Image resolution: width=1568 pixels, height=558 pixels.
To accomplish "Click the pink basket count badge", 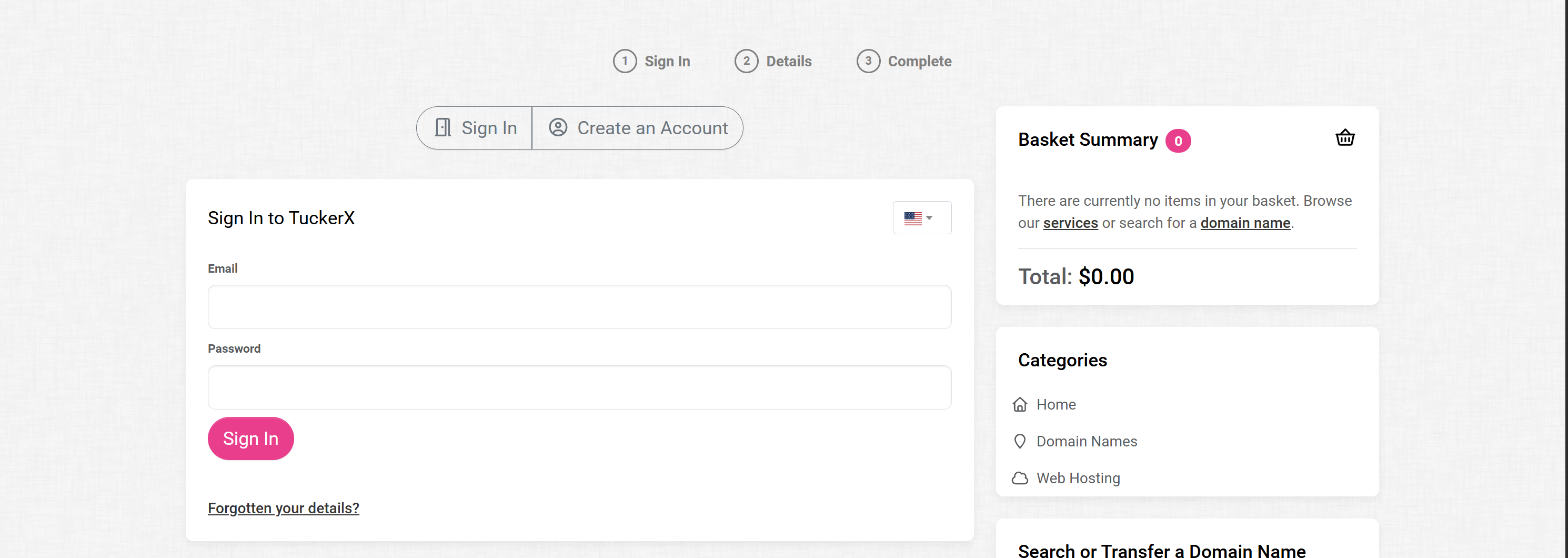I will click(x=1178, y=141).
